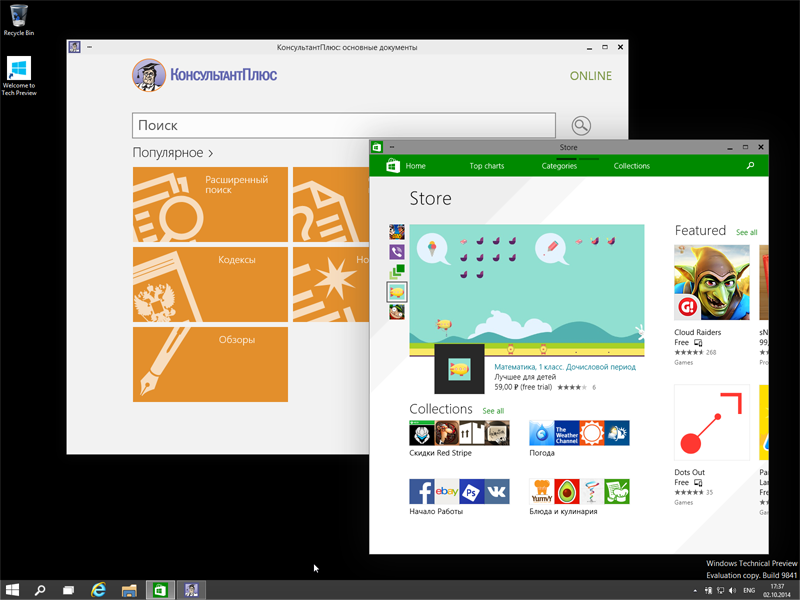Viewport: 800px width, 600px height.
Task: Click See all next to Collections
Action: tap(493, 411)
